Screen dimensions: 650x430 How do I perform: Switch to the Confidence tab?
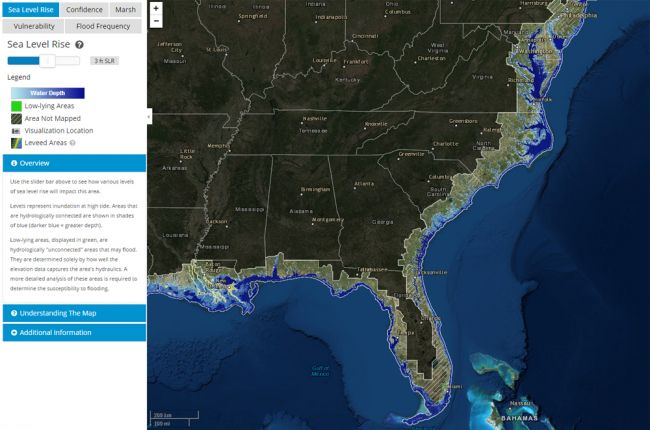pyautogui.click(x=84, y=9)
